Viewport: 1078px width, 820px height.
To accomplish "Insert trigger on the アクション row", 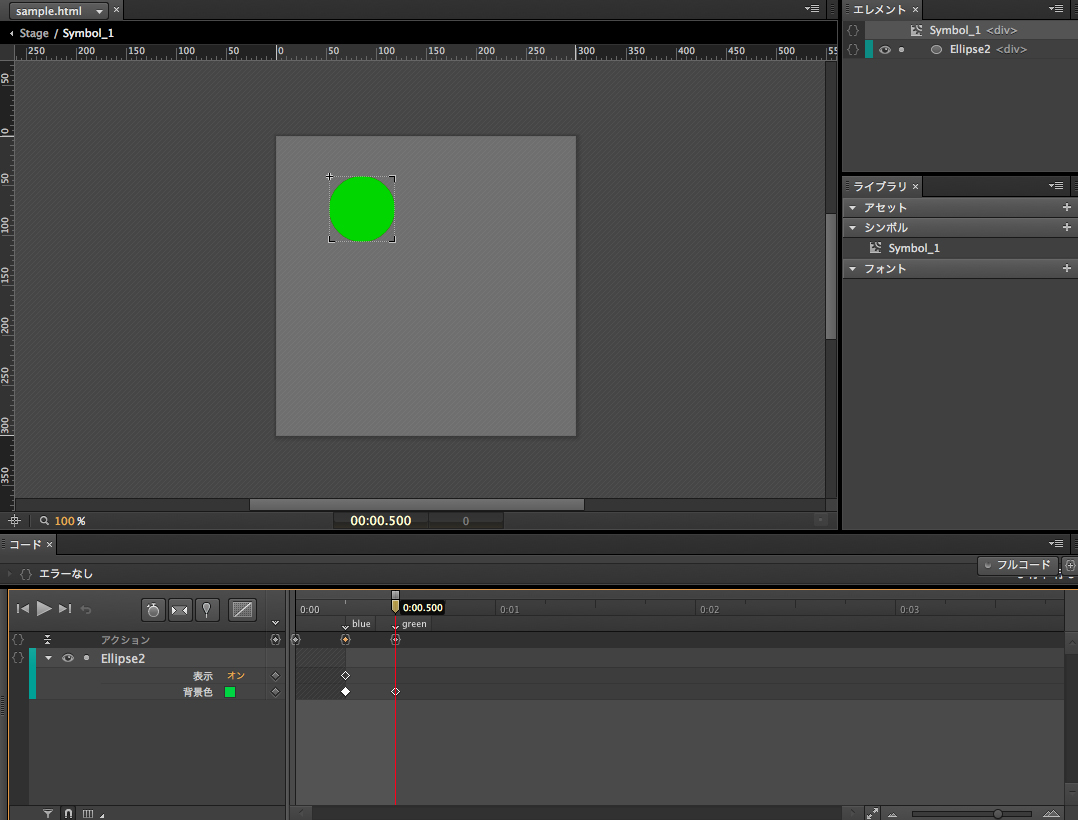I will [276, 640].
